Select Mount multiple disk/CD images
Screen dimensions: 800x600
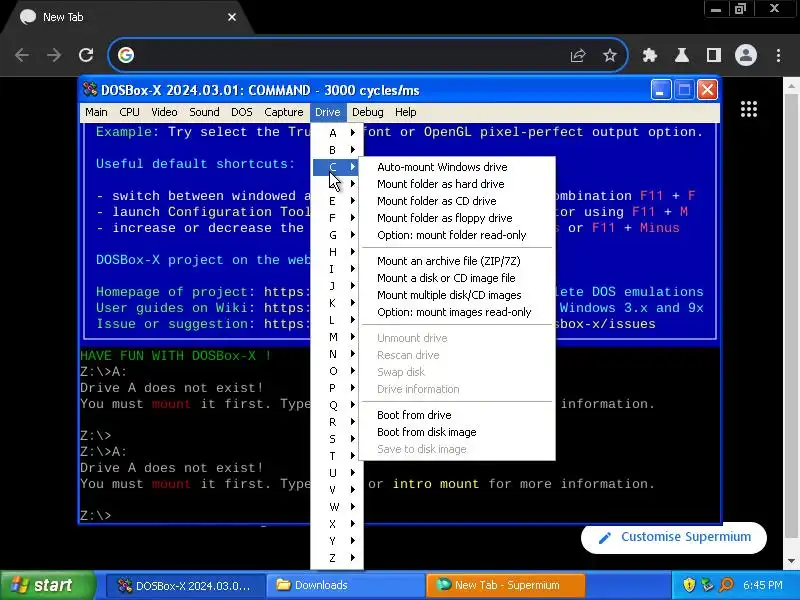[457, 295]
